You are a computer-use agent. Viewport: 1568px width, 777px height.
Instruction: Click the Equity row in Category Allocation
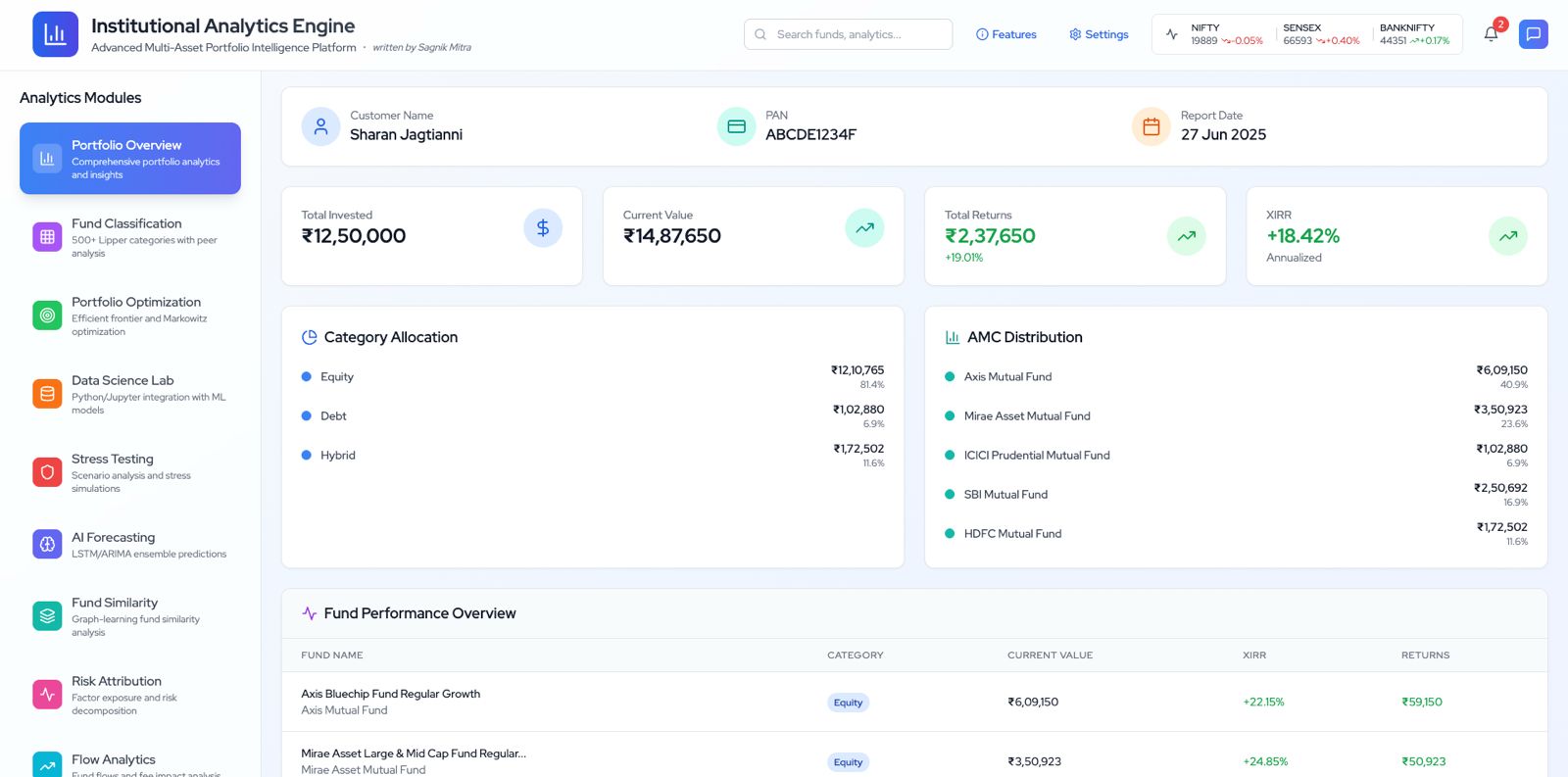pyautogui.click(x=593, y=377)
